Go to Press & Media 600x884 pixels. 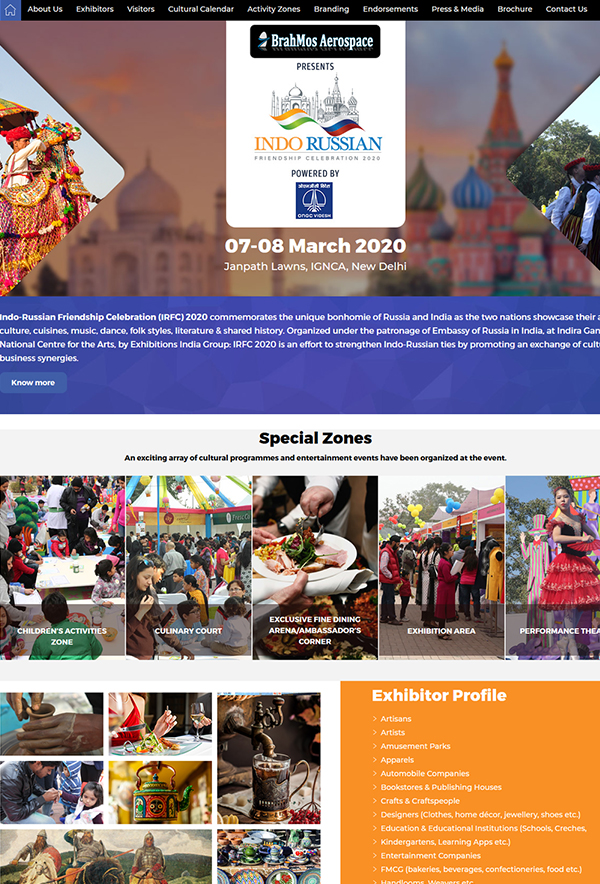[x=457, y=9]
